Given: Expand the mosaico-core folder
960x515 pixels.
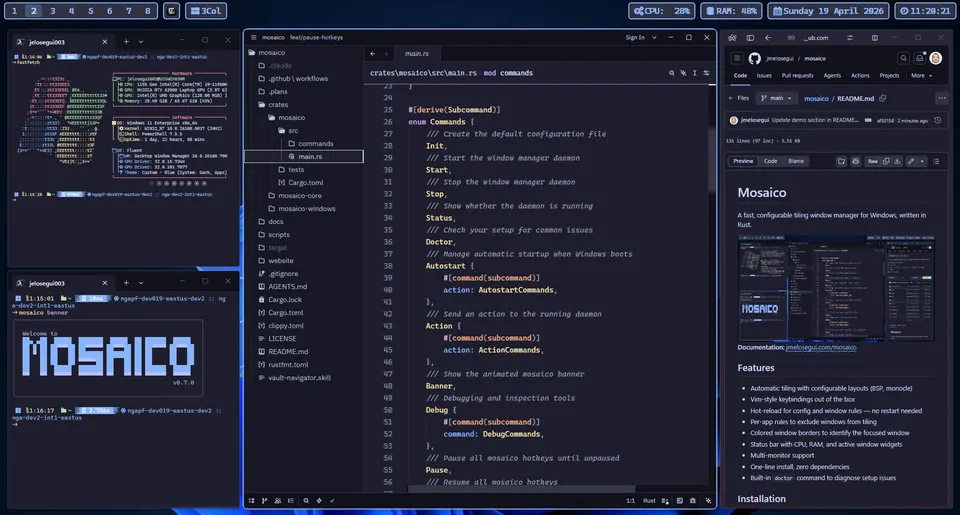Looking at the screenshot, I should pos(295,195).
